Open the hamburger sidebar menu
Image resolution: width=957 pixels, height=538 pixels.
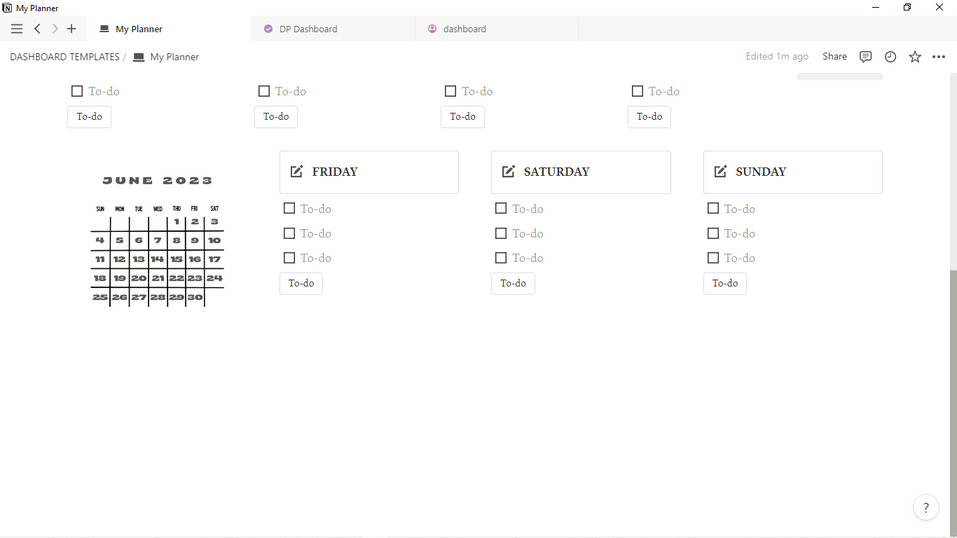[x=16, y=29]
